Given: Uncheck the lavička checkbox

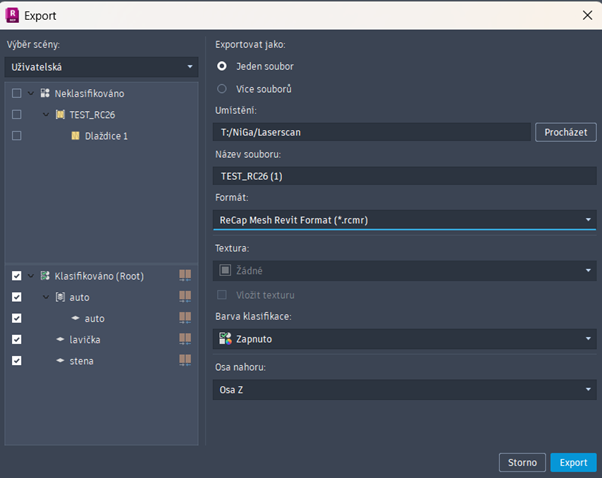Looking at the screenshot, I should tap(16, 340).
